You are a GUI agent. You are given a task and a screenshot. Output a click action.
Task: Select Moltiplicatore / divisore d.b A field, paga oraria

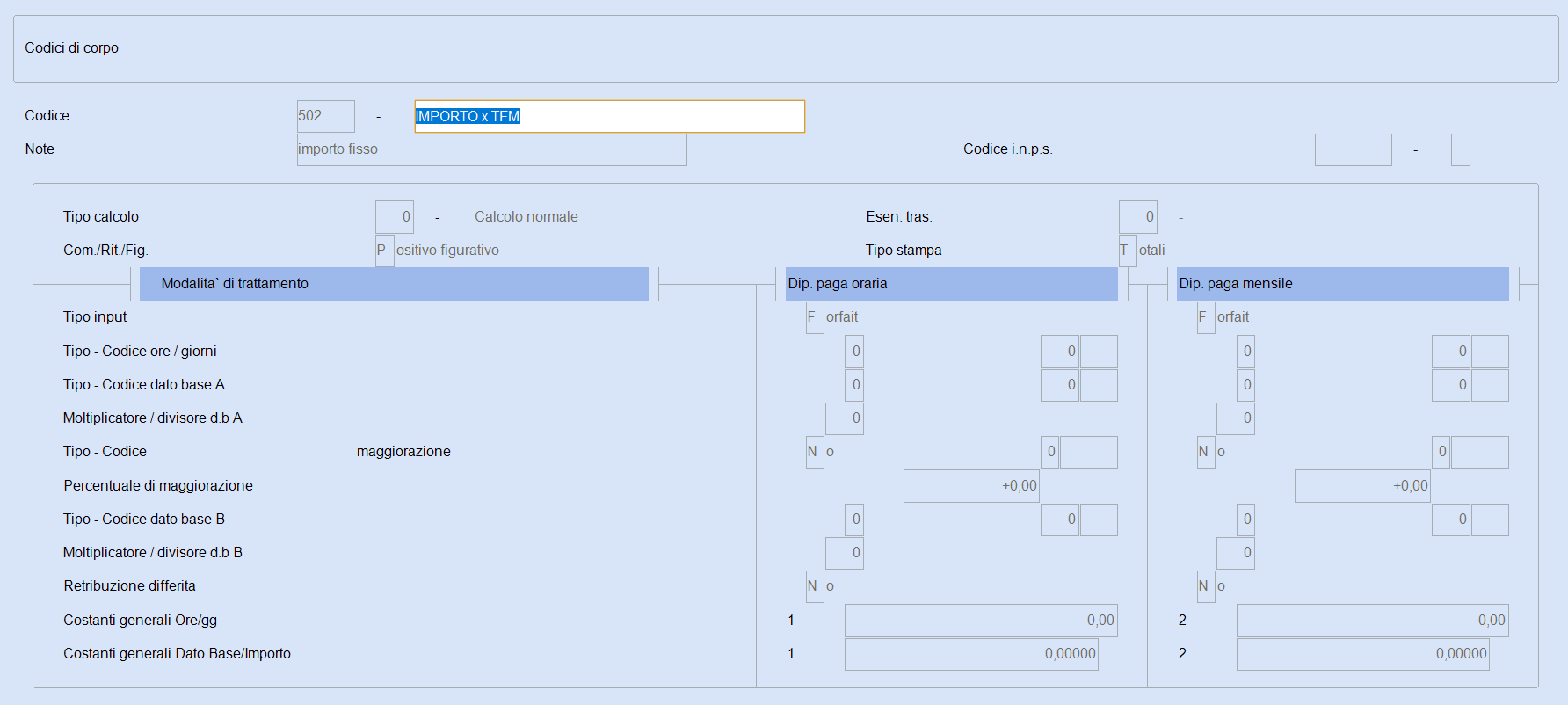[x=844, y=418]
